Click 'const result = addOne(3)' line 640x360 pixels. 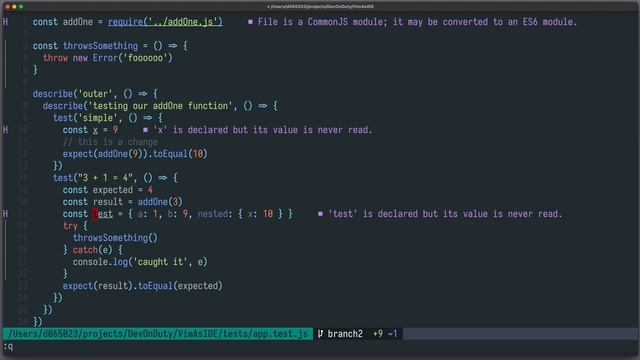pyautogui.click(x=122, y=202)
